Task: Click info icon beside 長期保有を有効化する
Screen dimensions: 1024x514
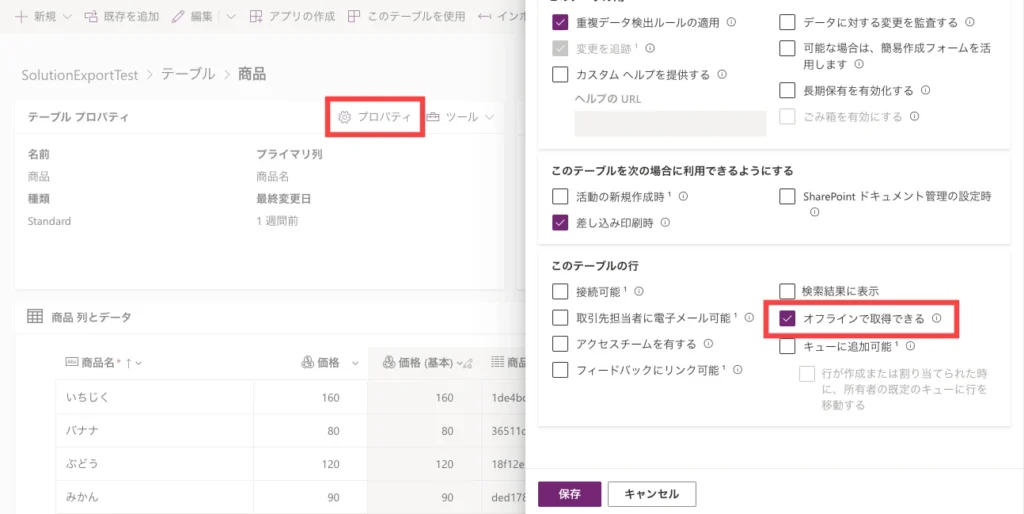Action: pyautogui.click(x=925, y=91)
